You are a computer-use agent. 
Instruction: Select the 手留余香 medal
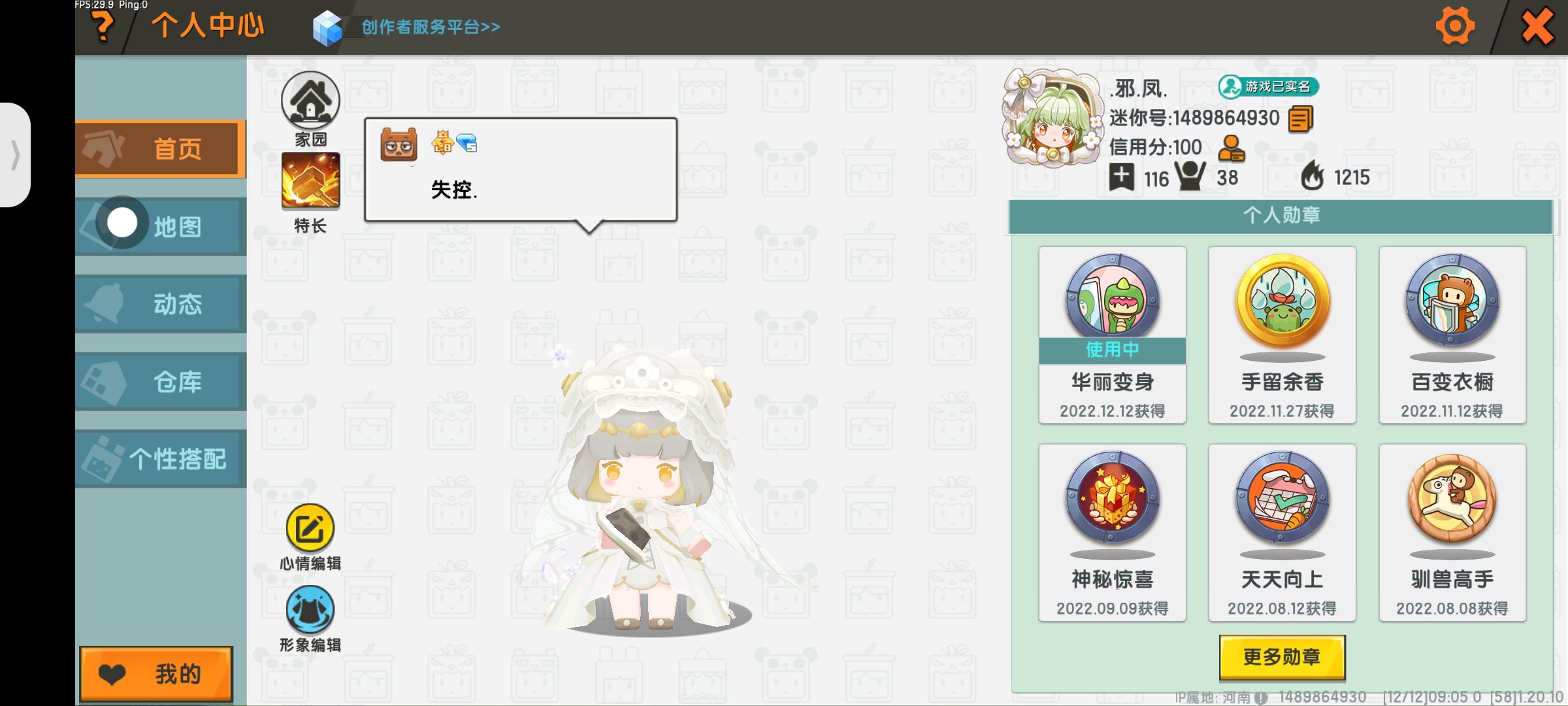(x=1282, y=335)
